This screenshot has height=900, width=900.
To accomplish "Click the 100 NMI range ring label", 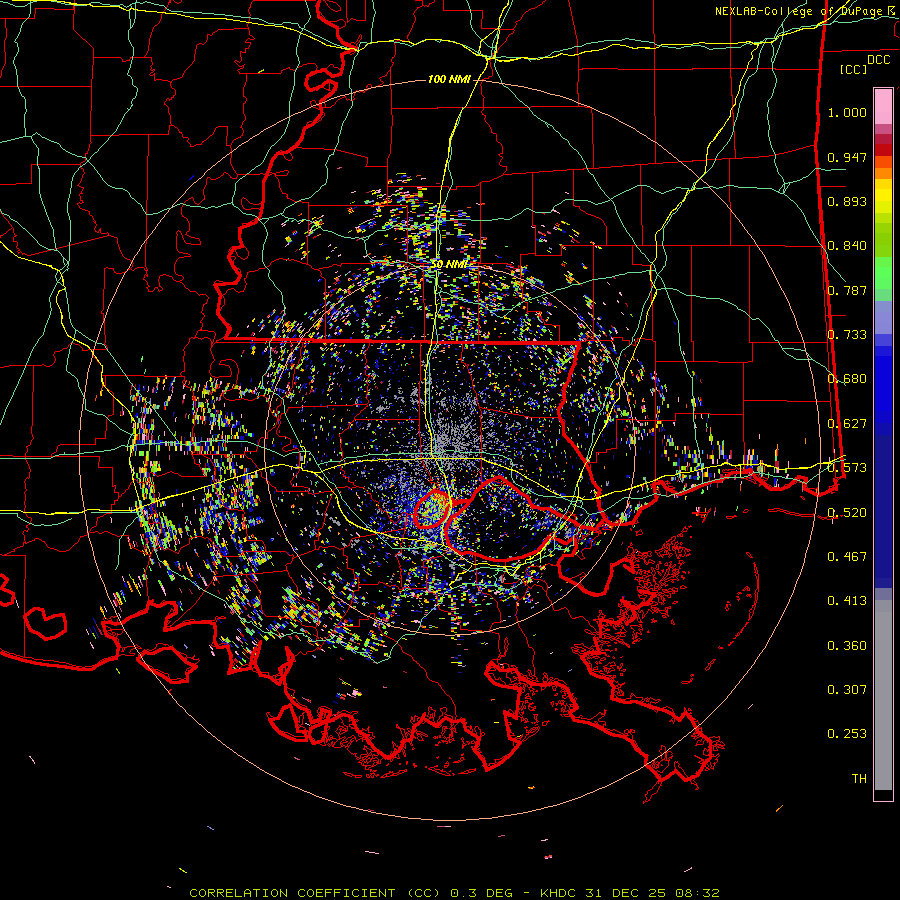I will [449, 79].
